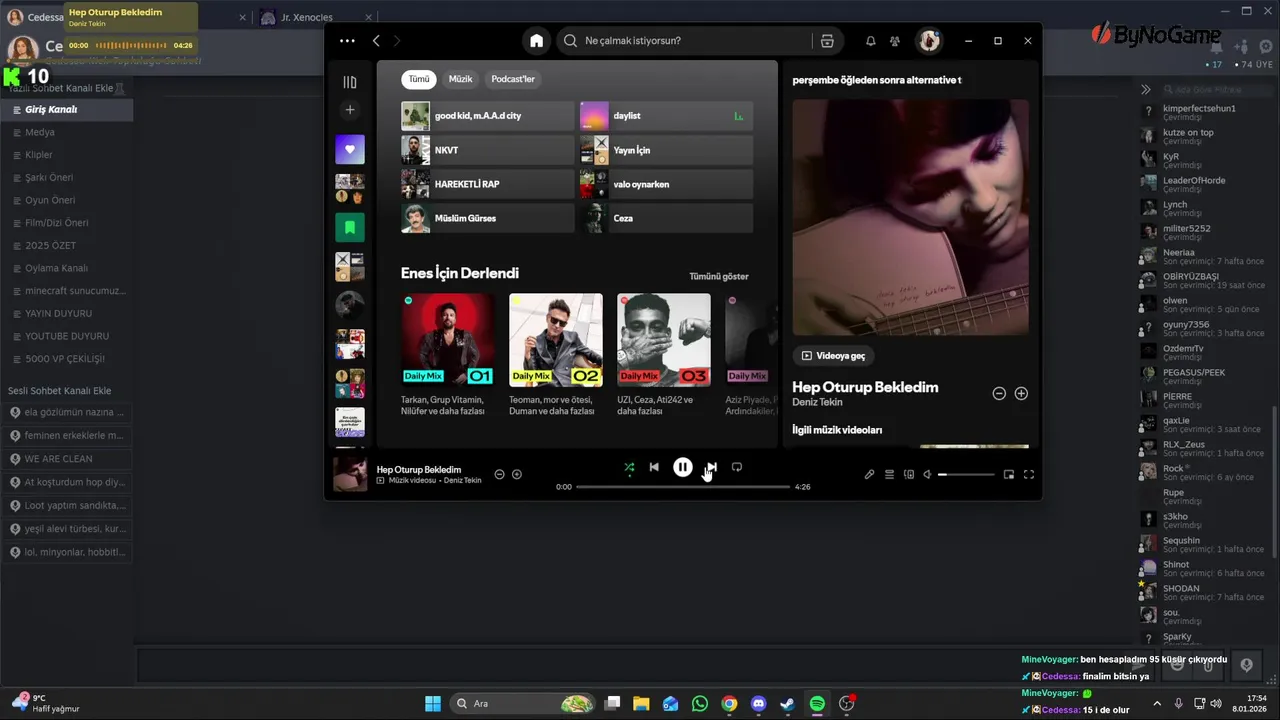1280x720 pixels.
Task: Collapse Discord member list chevron
Action: pos(1146,90)
